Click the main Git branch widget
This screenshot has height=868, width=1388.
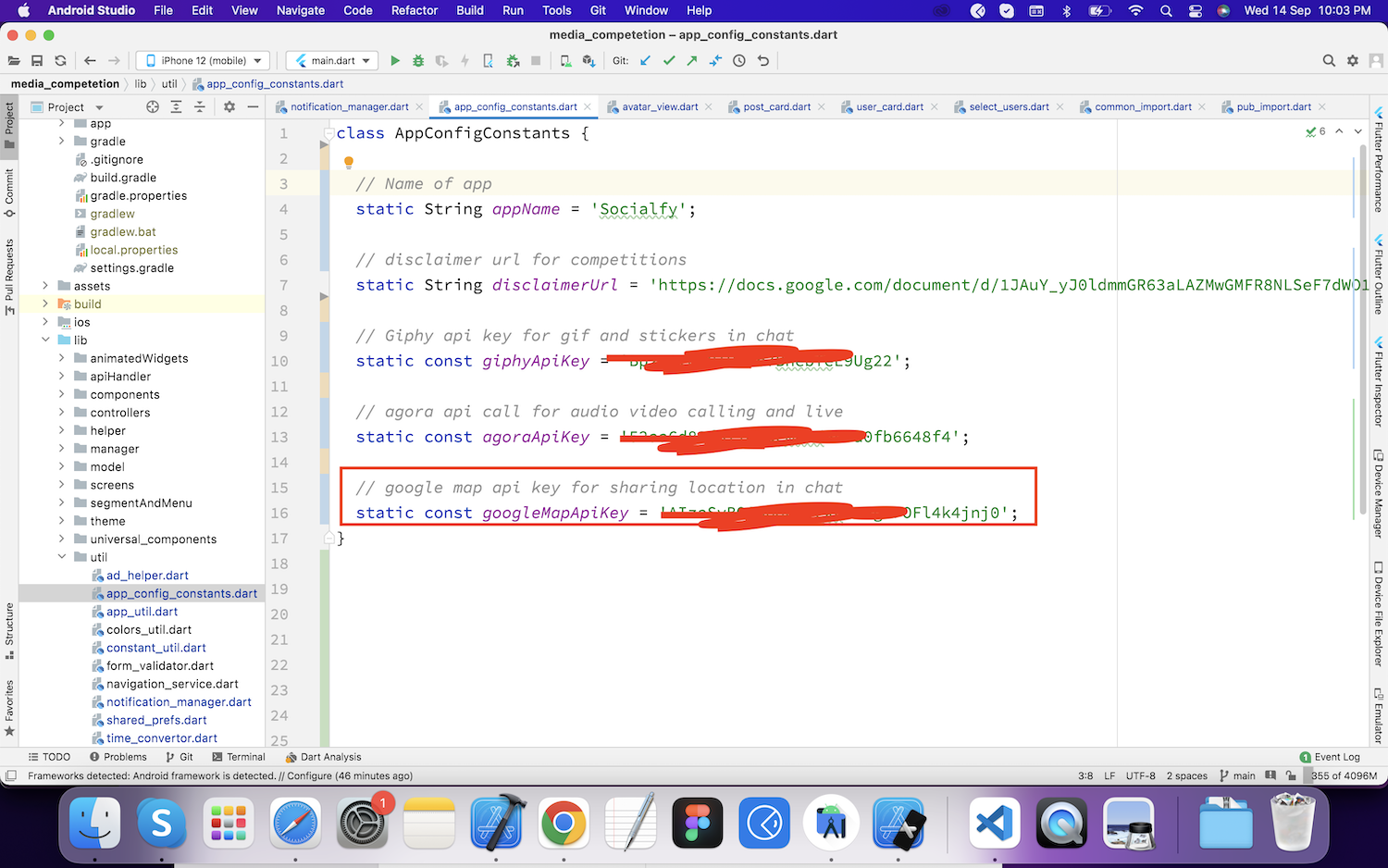click(1238, 776)
